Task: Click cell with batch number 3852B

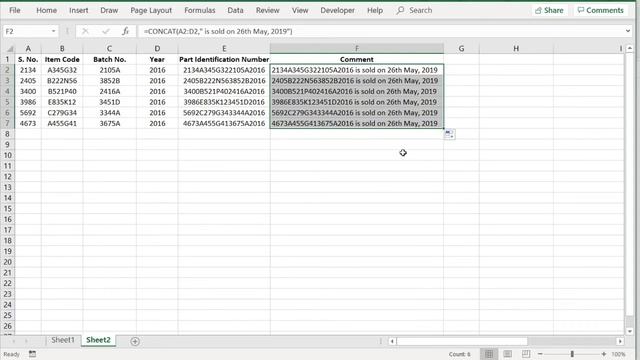Action: coord(109,81)
